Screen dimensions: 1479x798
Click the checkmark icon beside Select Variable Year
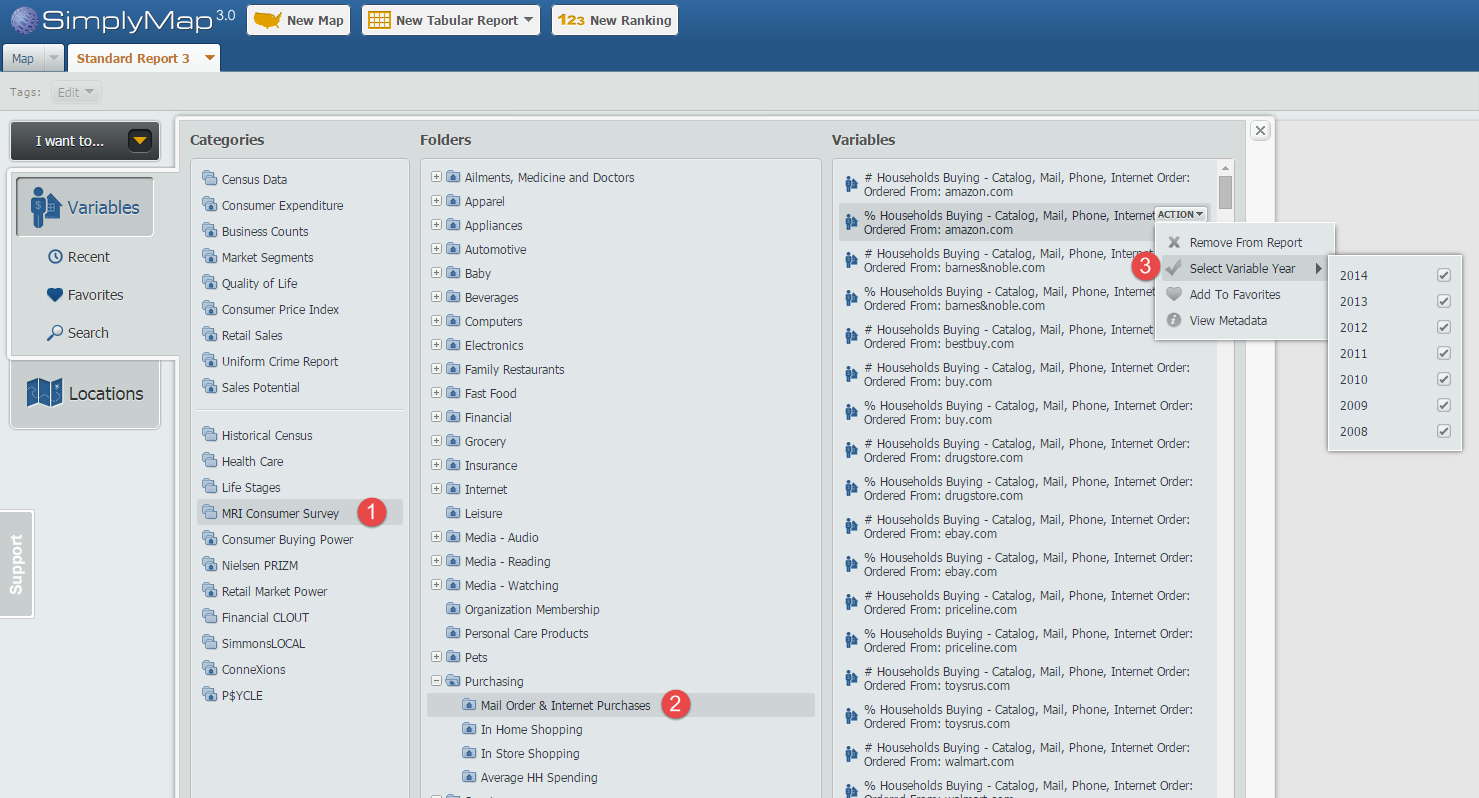click(1174, 268)
